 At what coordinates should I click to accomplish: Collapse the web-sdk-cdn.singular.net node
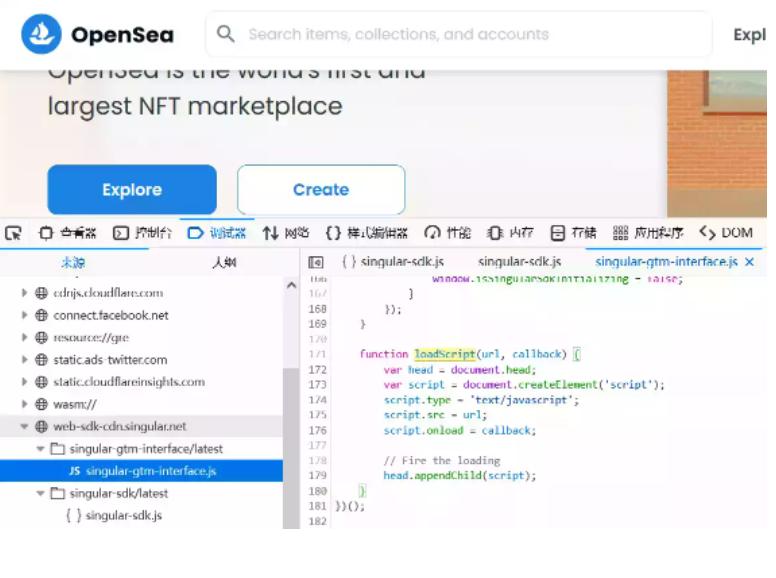click(25, 426)
